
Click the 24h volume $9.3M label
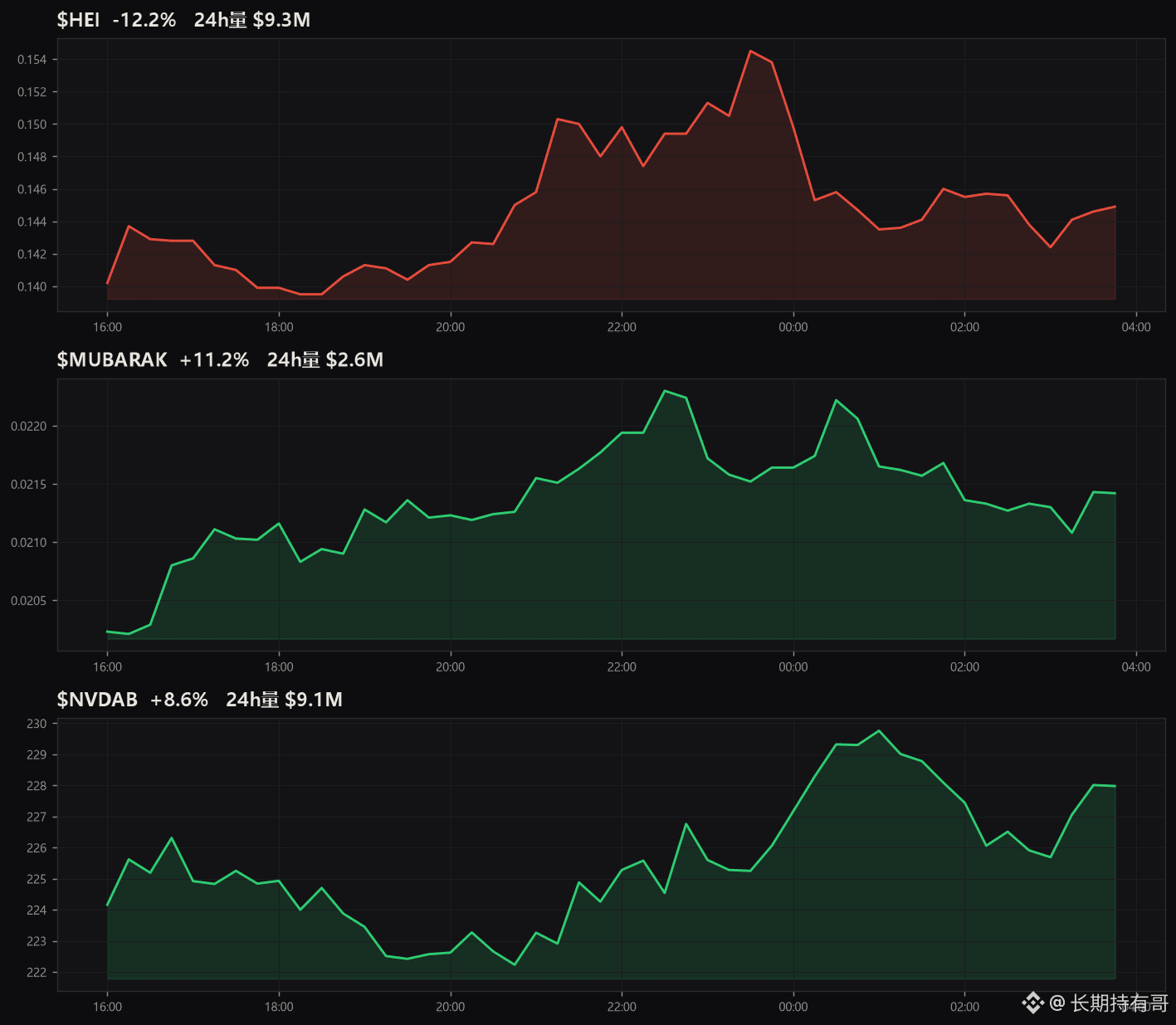252,20
